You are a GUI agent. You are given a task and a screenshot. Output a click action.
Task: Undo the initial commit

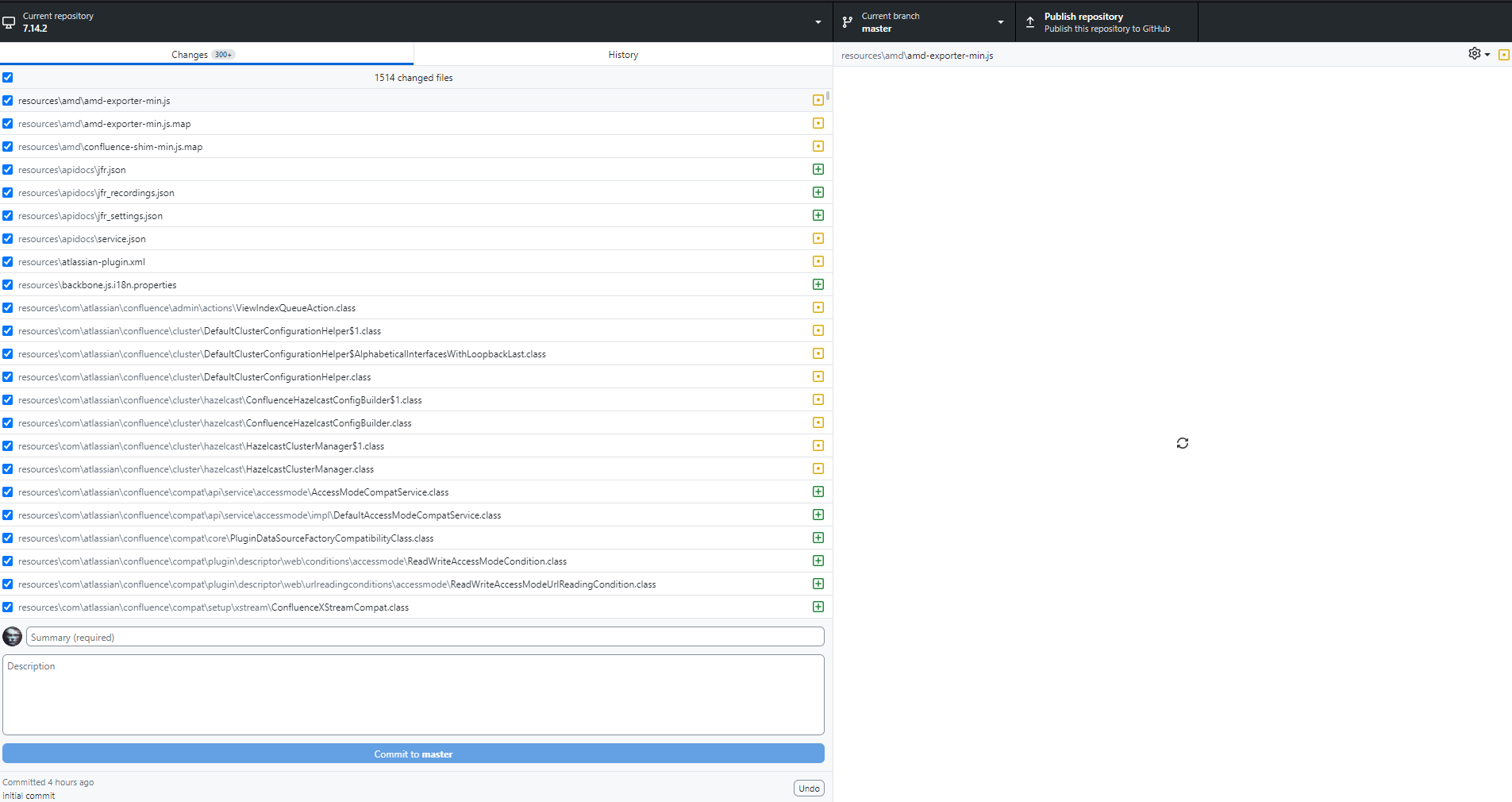[809, 788]
